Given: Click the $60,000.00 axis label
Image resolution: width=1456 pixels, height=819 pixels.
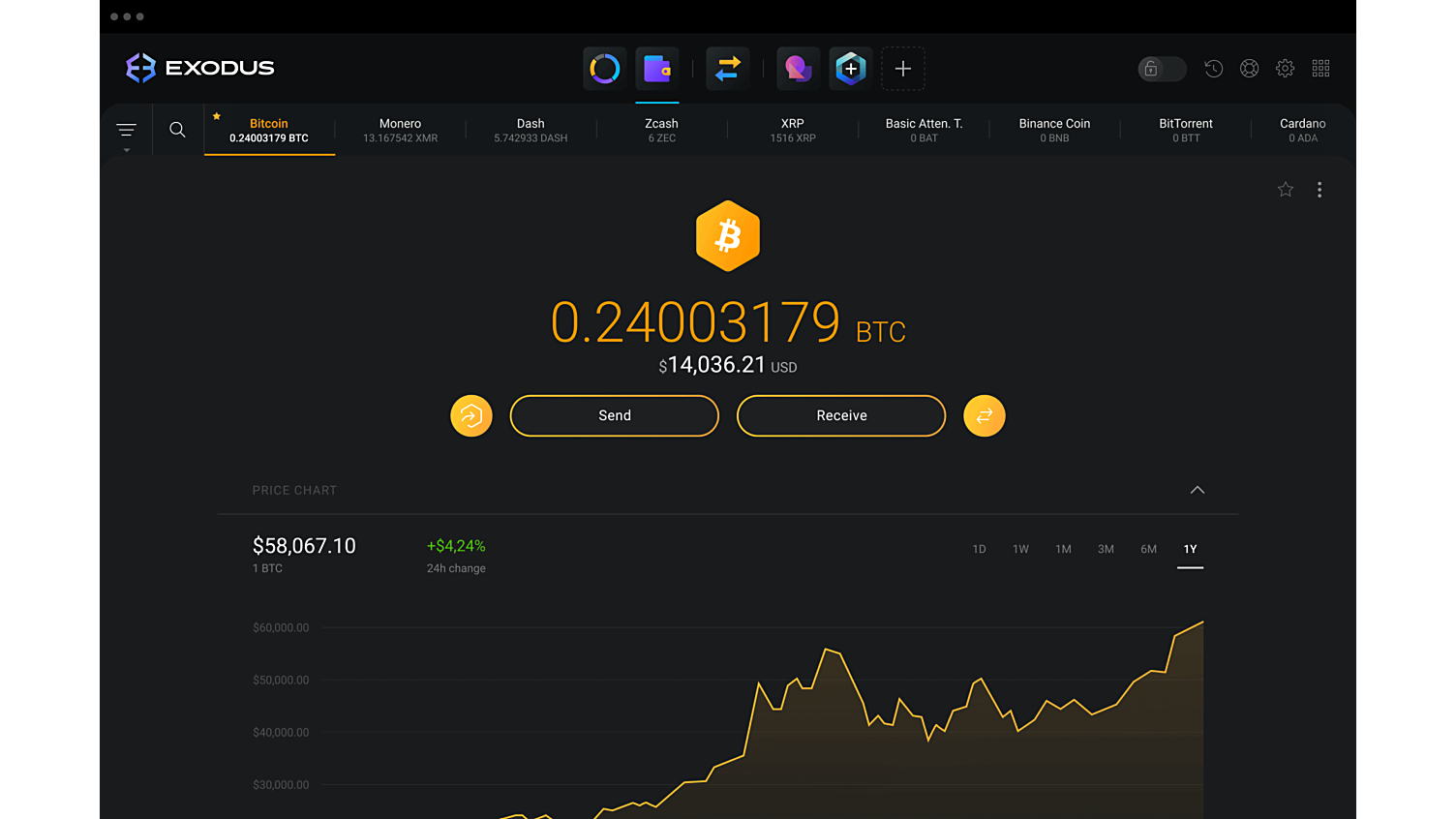Looking at the screenshot, I should 281,627.
